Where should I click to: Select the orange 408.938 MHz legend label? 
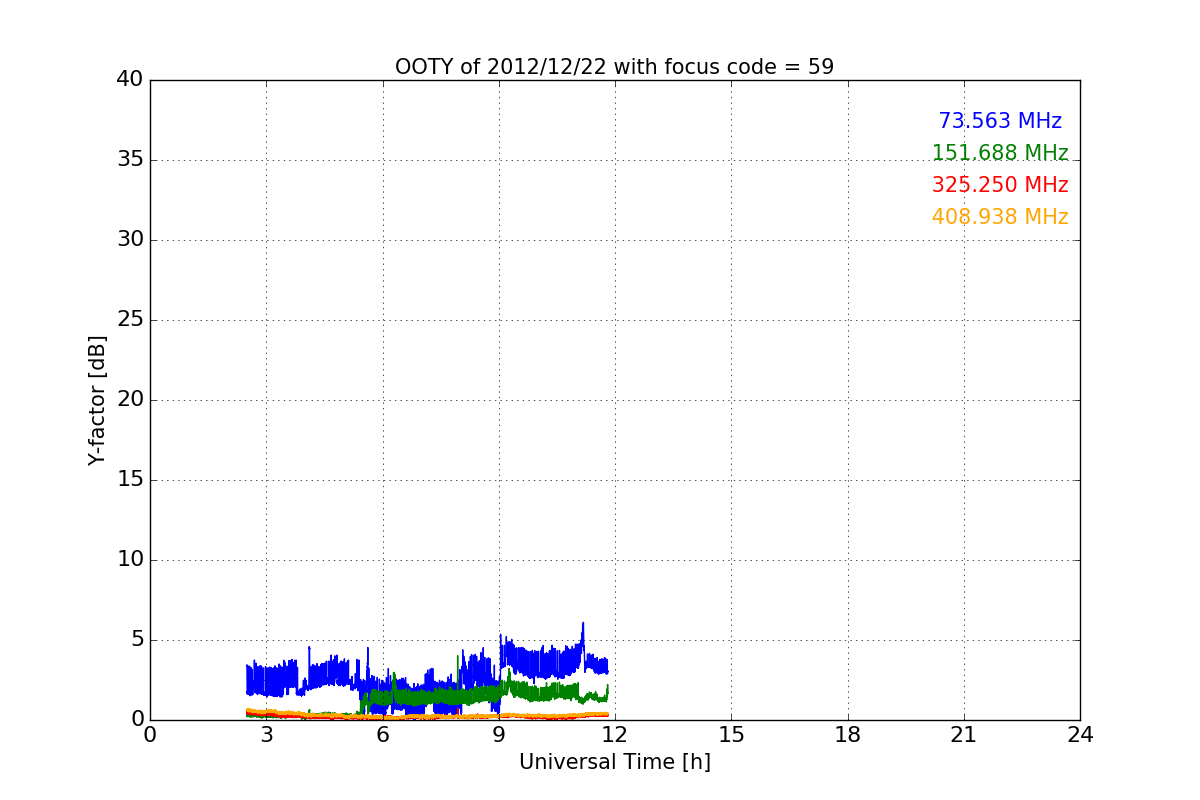click(1000, 217)
